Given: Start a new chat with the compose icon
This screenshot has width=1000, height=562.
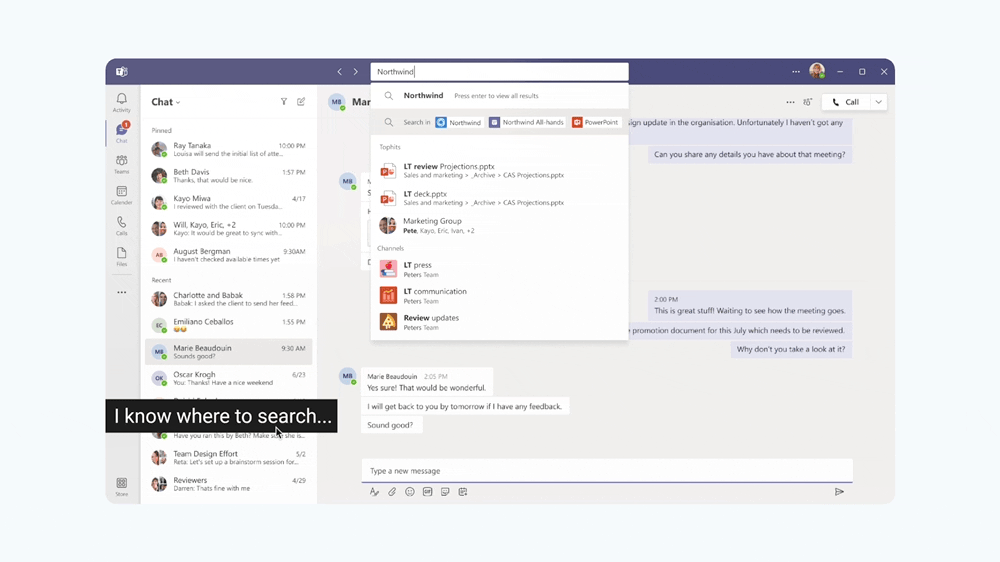Looking at the screenshot, I should tap(301, 101).
